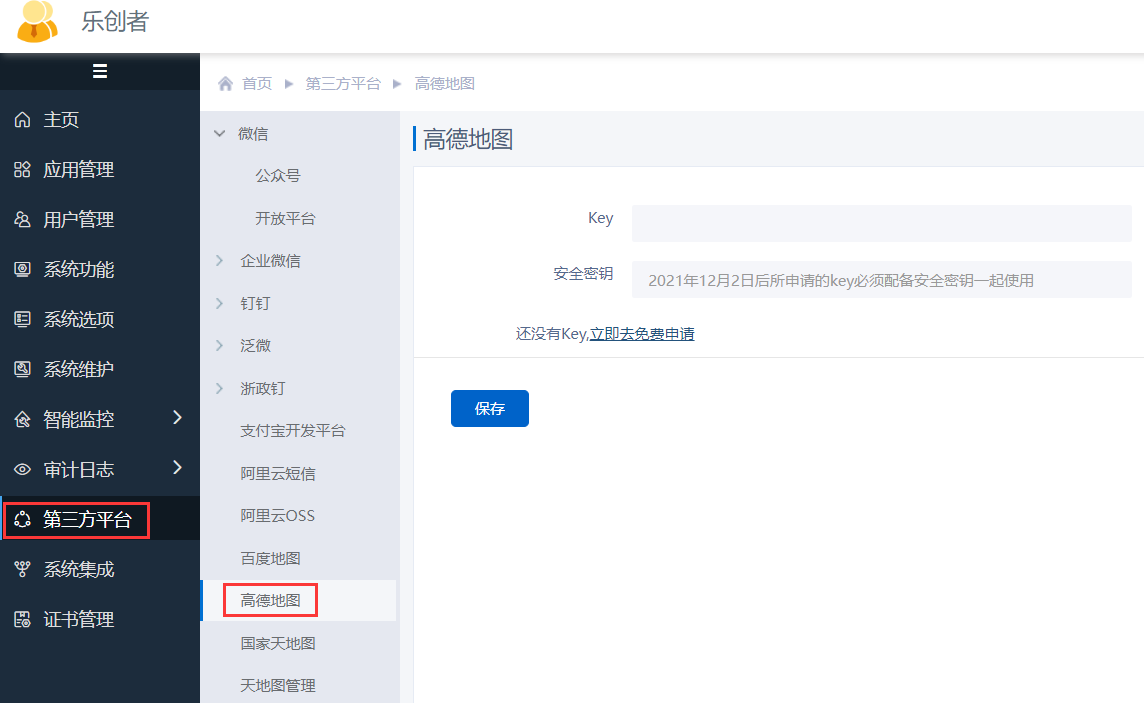Expand the 审计日志 submenu arrow
The image size is (1144, 703).
pos(177,468)
